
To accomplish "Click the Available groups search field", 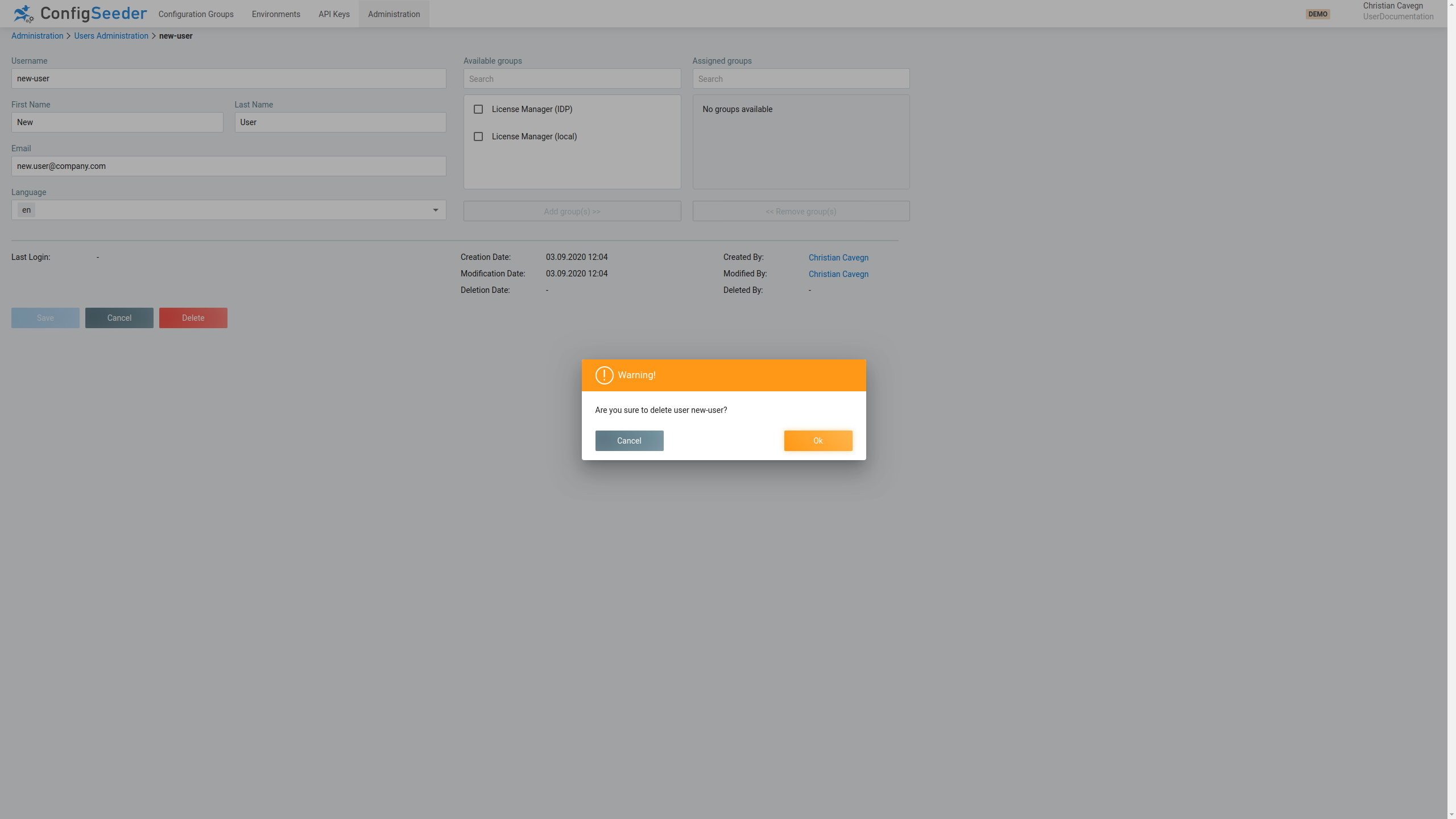I will [x=572, y=79].
